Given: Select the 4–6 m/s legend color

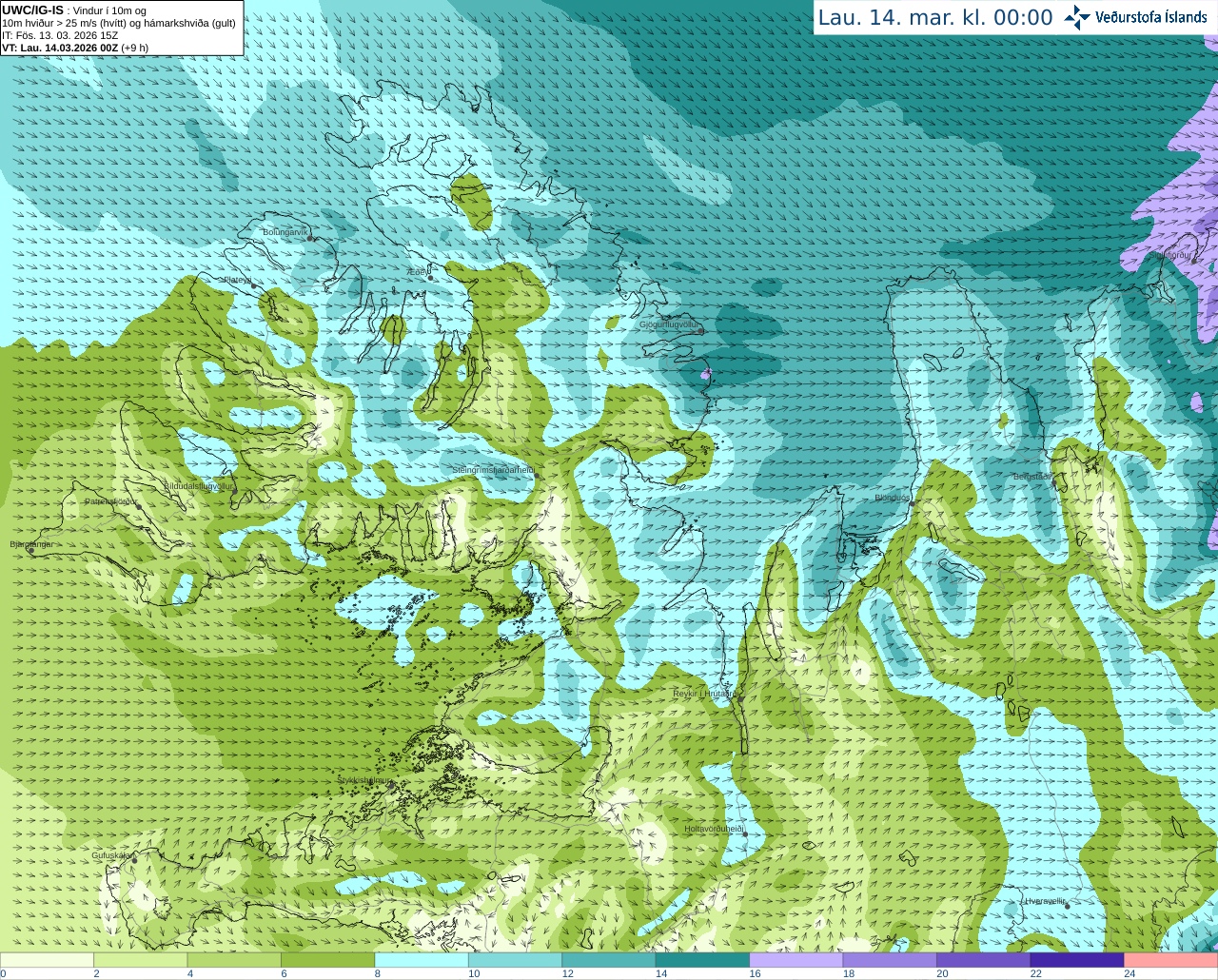Looking at the screenshot, I should pos(234,959).
